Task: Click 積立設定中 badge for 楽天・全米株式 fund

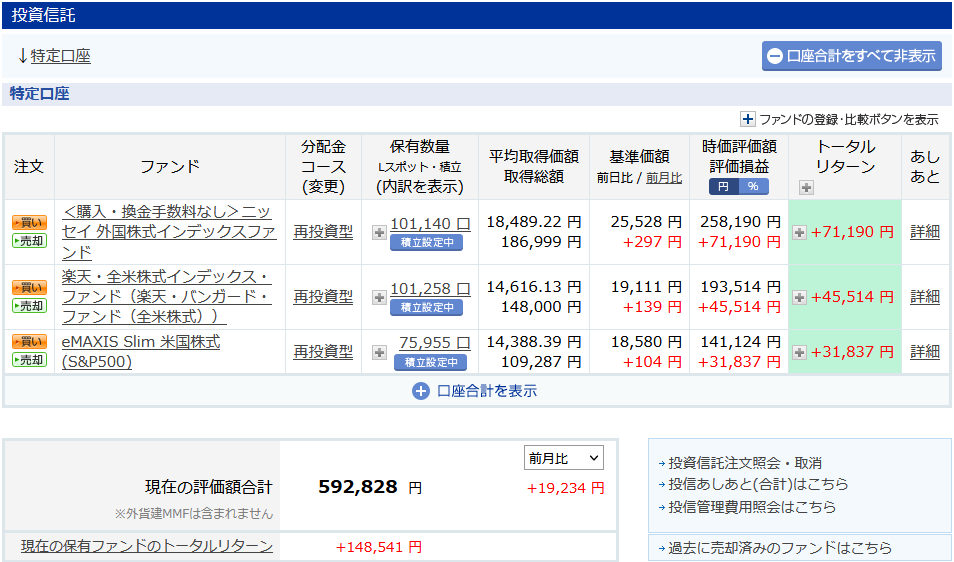Action: coord(427,308)
